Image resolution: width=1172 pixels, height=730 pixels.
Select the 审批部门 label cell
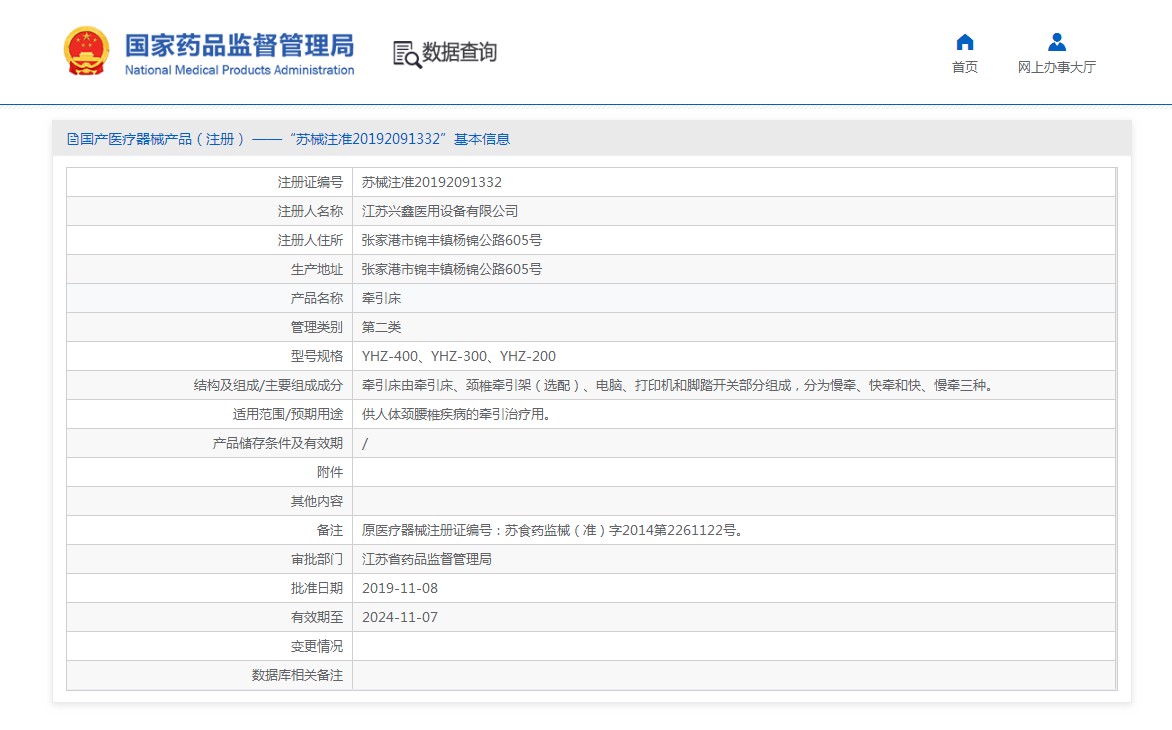[x=209, y=560]
